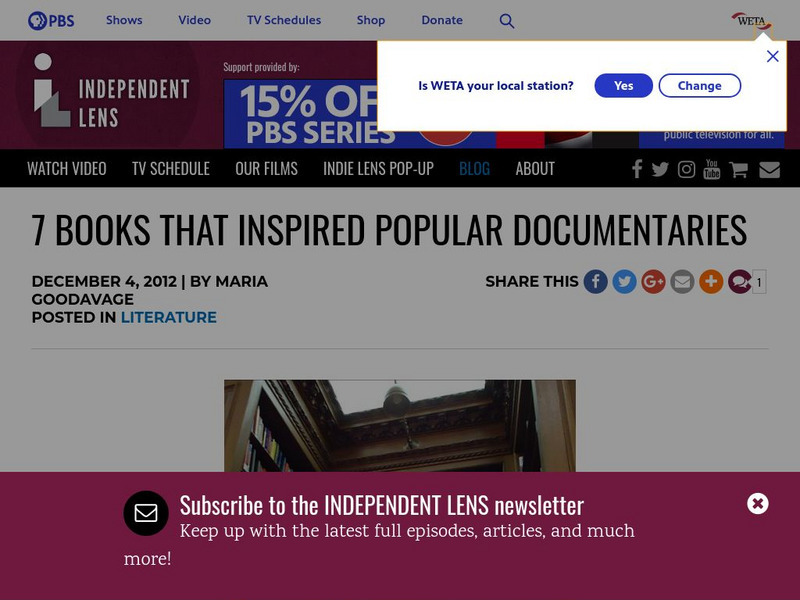Close the local station popup
This screenshot has width=800, height=600.
coord(772,56)
